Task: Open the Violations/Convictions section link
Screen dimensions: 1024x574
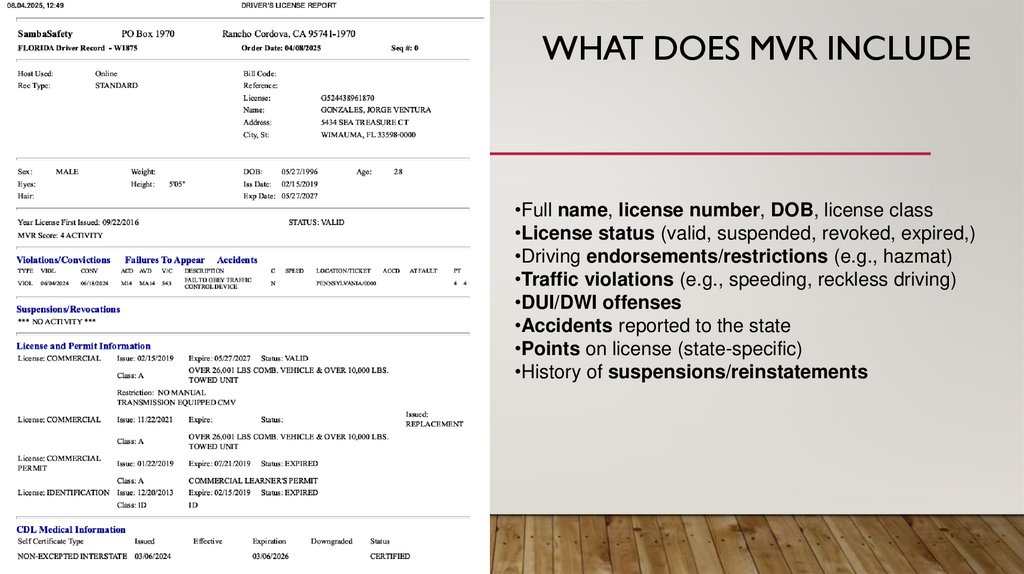Action: point(63,260)
